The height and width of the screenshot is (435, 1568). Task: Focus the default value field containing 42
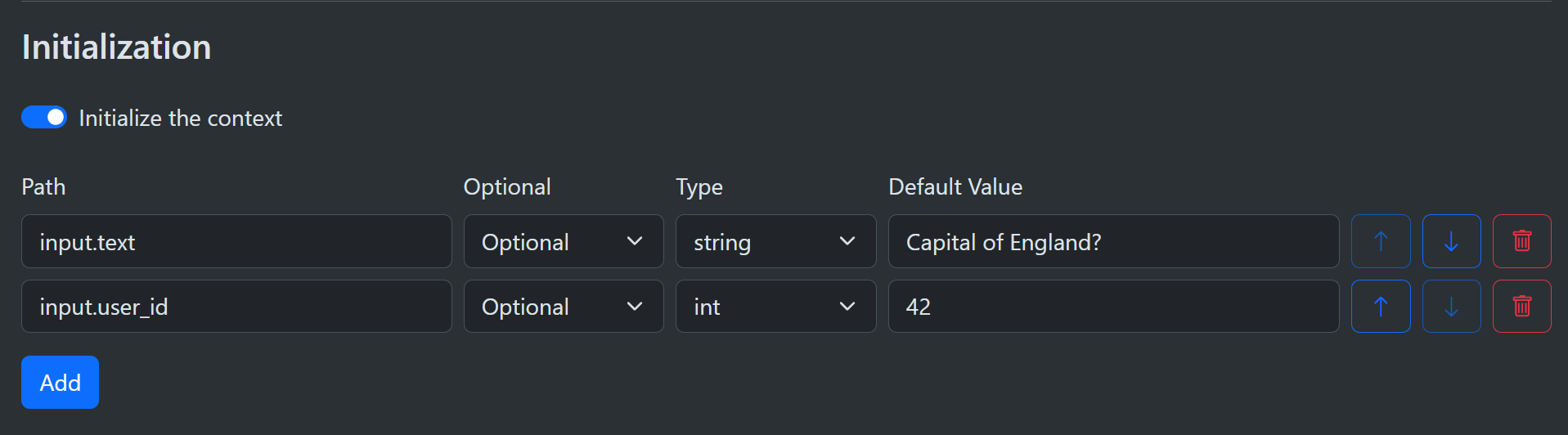click(x=1112, y=307)
